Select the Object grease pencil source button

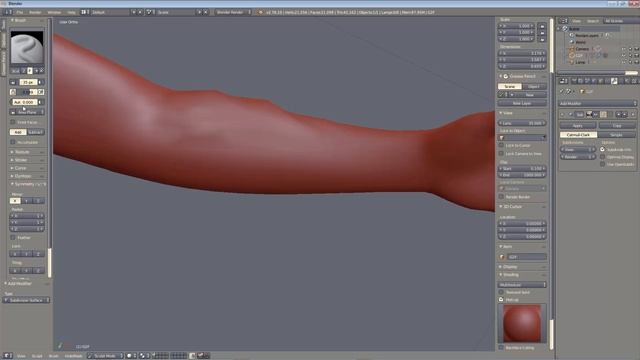tap(534, 87)
